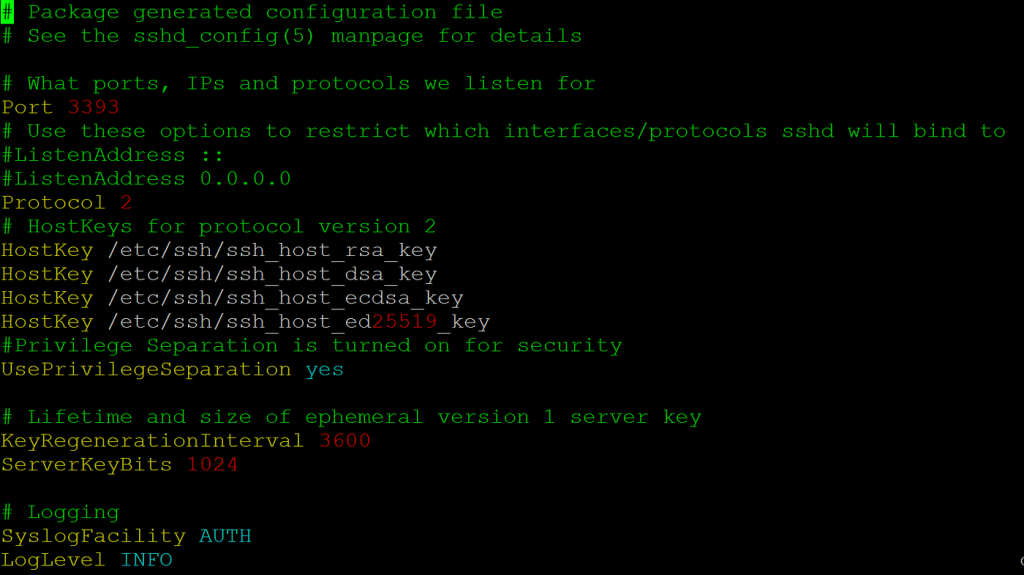Click the Port value 3393
Image resolution: width=1024 pixels, height=575 pixels.
[93, 107]
